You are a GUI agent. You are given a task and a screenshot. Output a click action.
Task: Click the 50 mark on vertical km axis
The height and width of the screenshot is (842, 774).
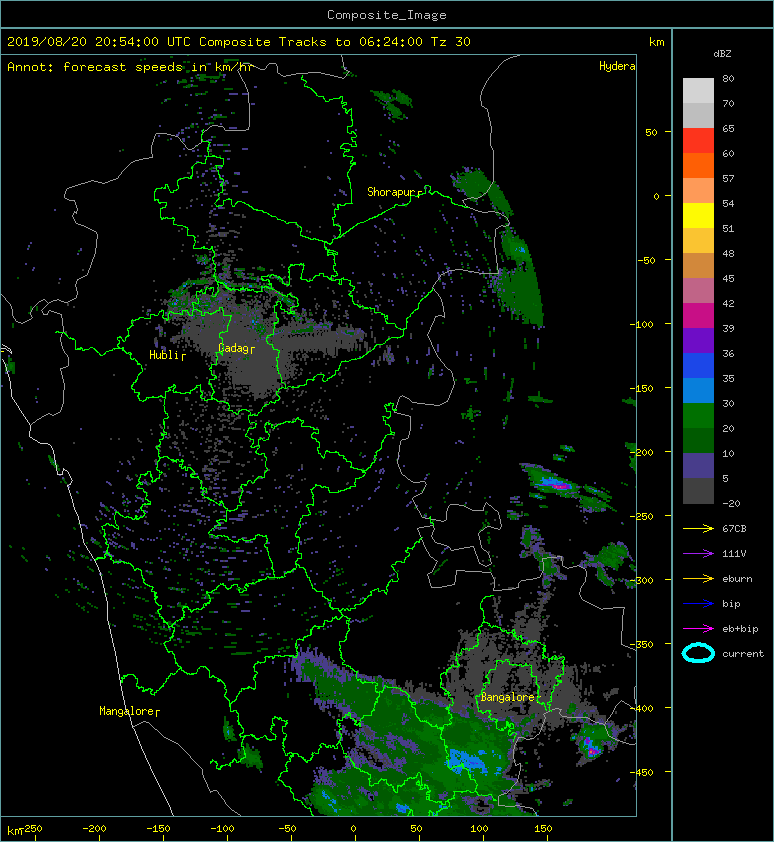[x=651, y=132]
